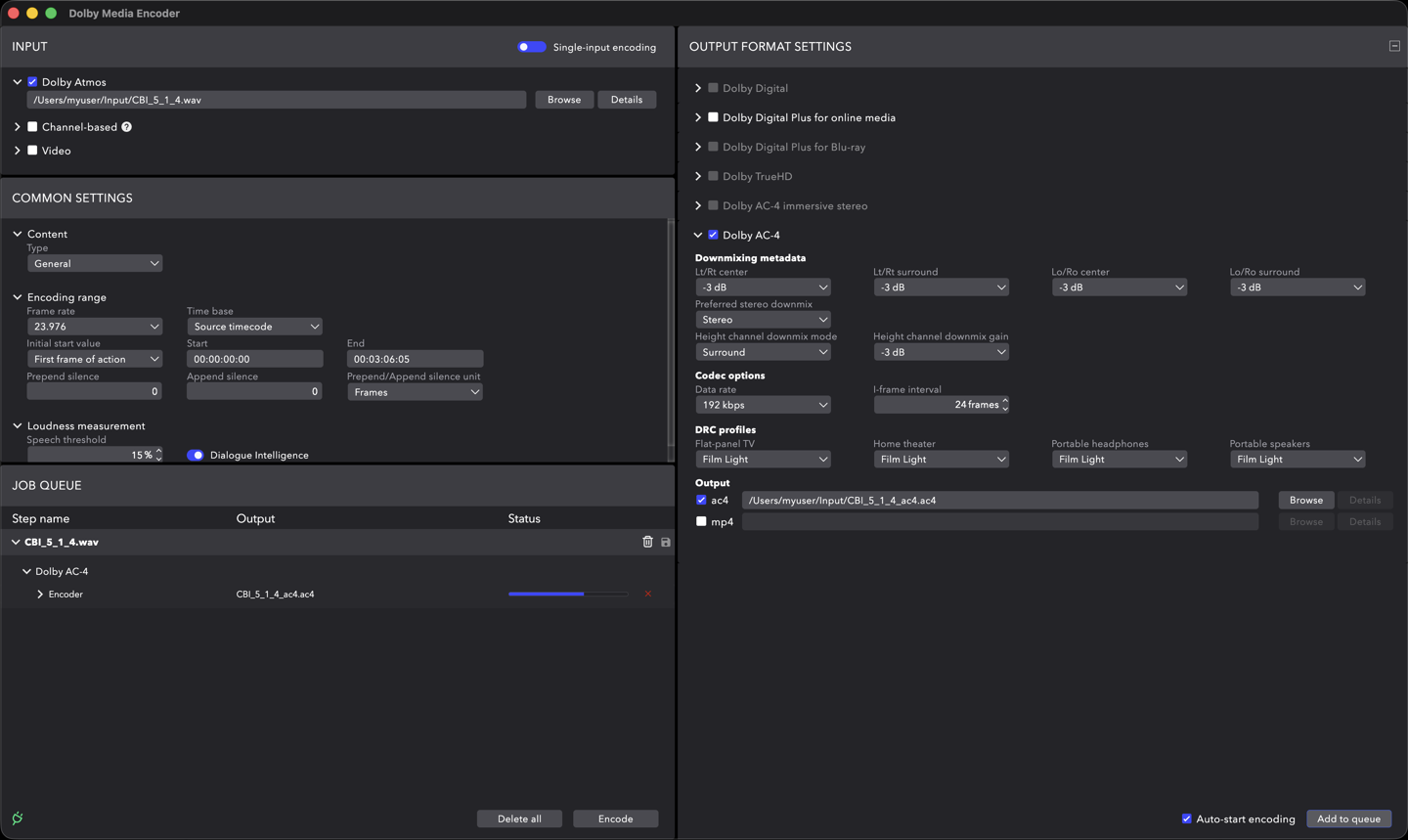Open Height channel downmix gain dropdown
This screenshot has height=840, width=1408.
pos(941,352)
